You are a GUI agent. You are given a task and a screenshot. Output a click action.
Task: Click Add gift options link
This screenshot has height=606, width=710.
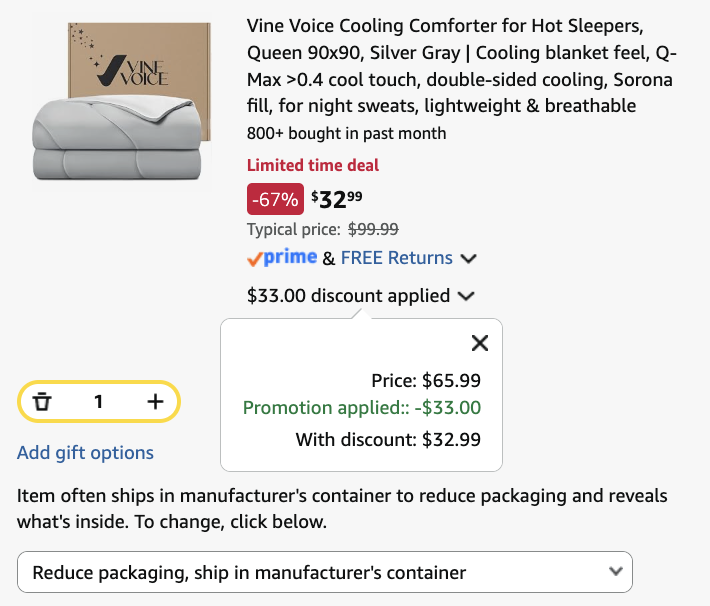pyautogui.click(x=86, y=452)
